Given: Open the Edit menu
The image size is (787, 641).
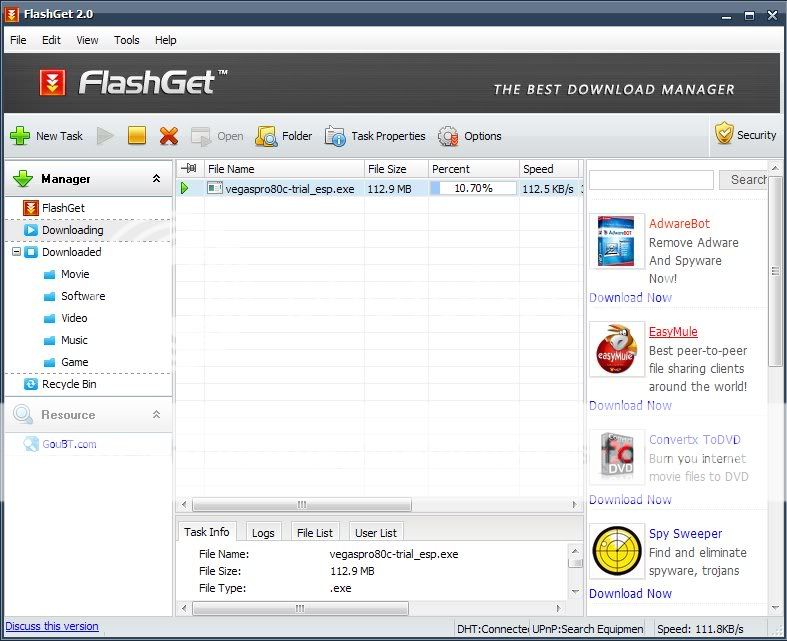Looking at the screenshot, I should [51, 40].
